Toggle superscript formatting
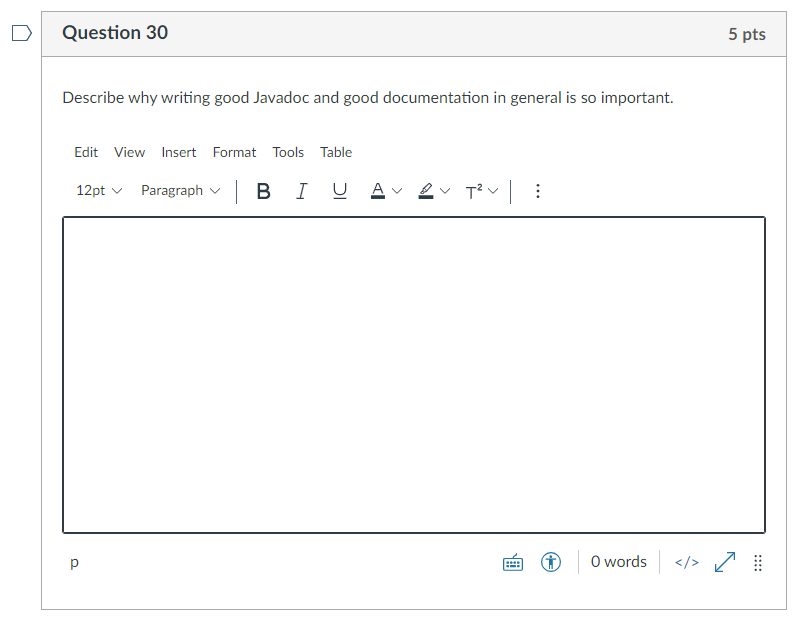Viewport: 811px width, 634px height. [x=474, y=191]
